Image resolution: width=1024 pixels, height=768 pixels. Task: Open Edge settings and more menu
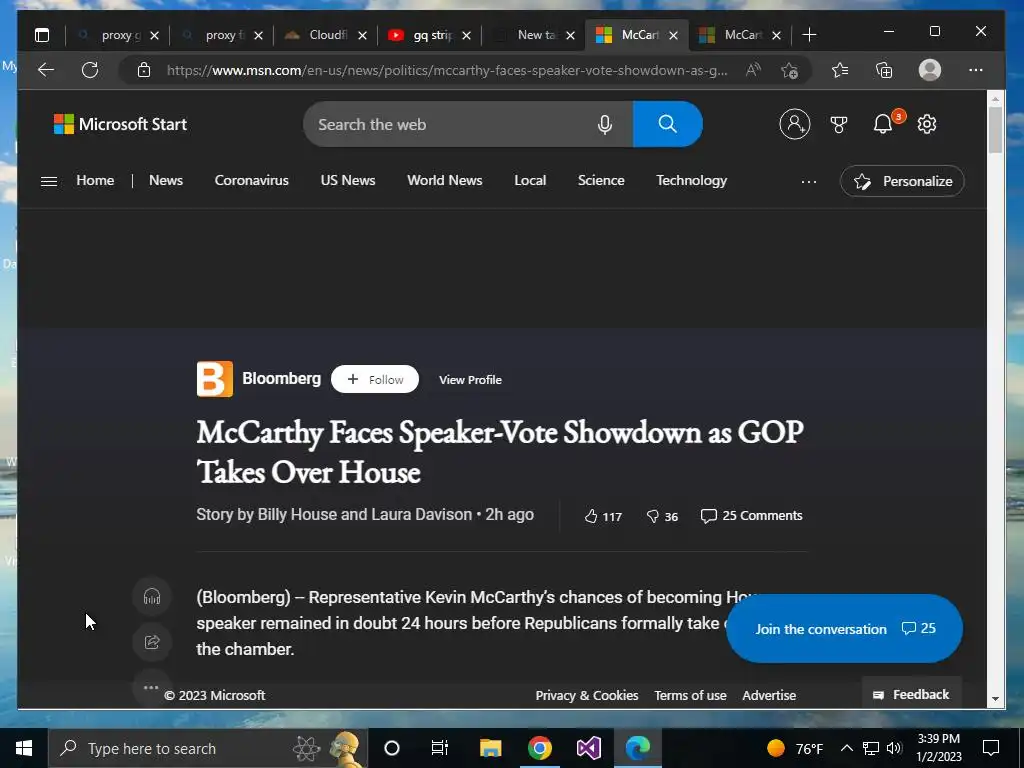(x=976, y=70)
